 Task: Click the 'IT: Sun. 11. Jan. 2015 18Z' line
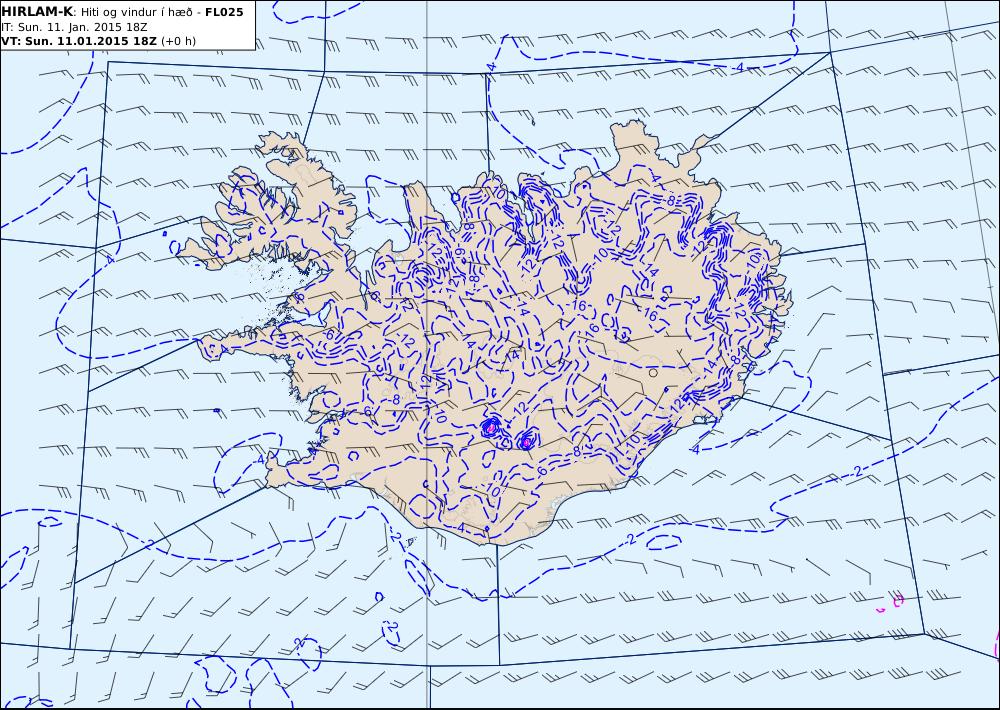(74, 27)
